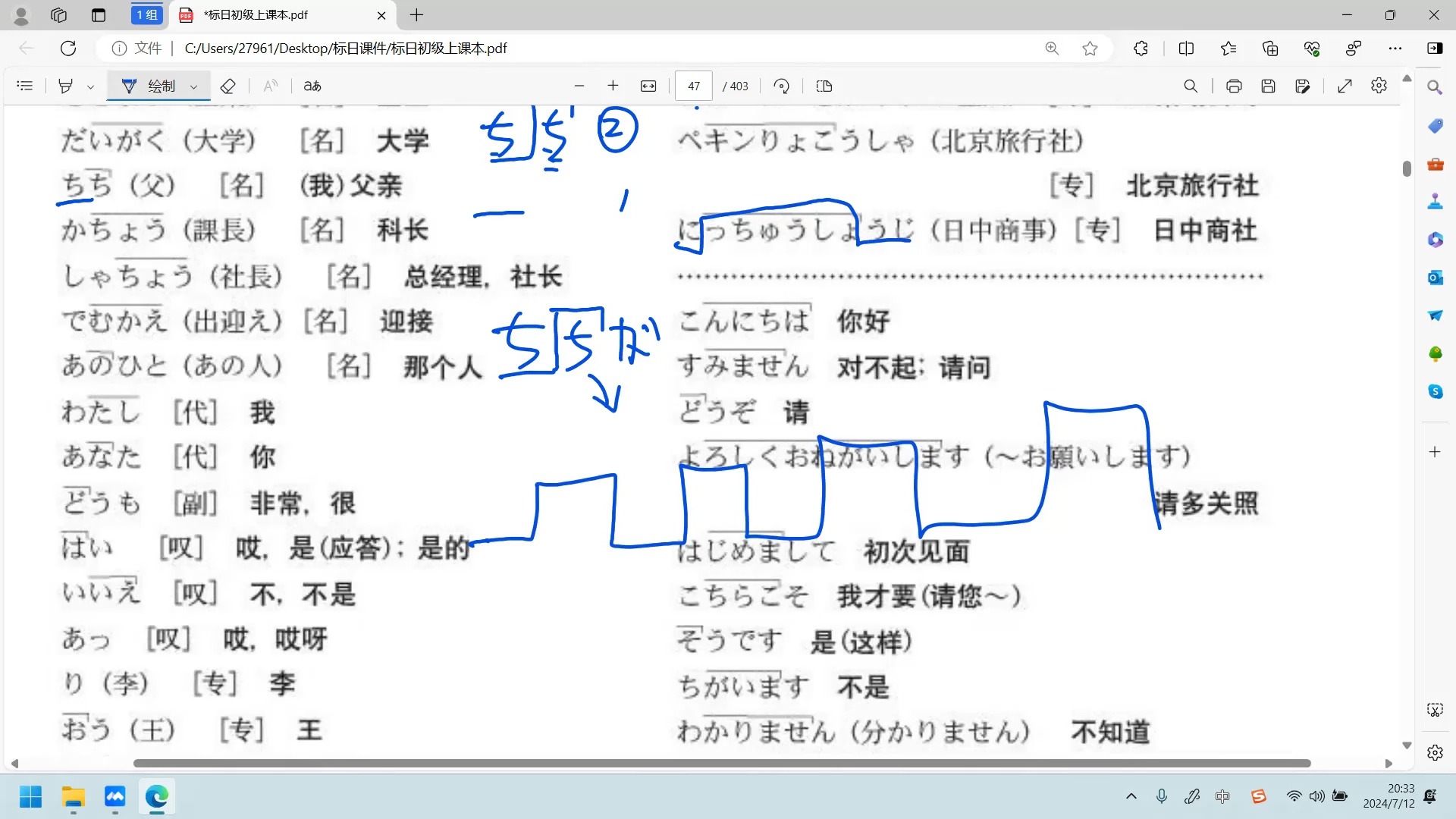The image size is (1456, 819).
Task: Open the browser extensions menu
Action: click(1141, 49)
